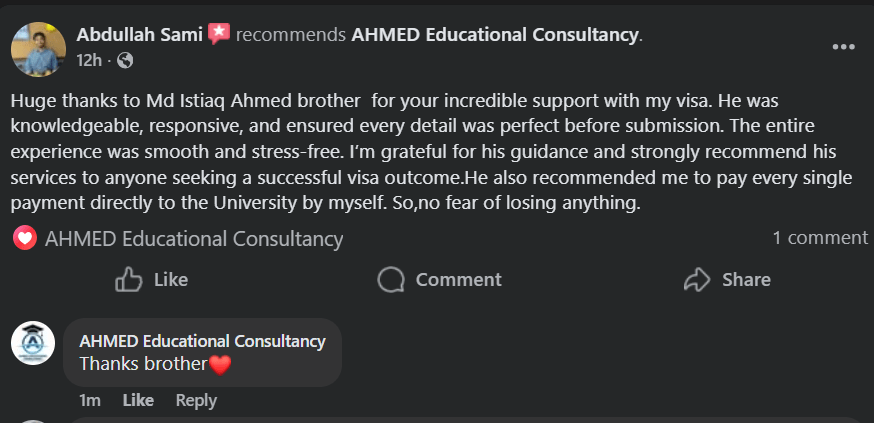Click the star recommendation badge beside Abdullah Sami

point(219,34)
